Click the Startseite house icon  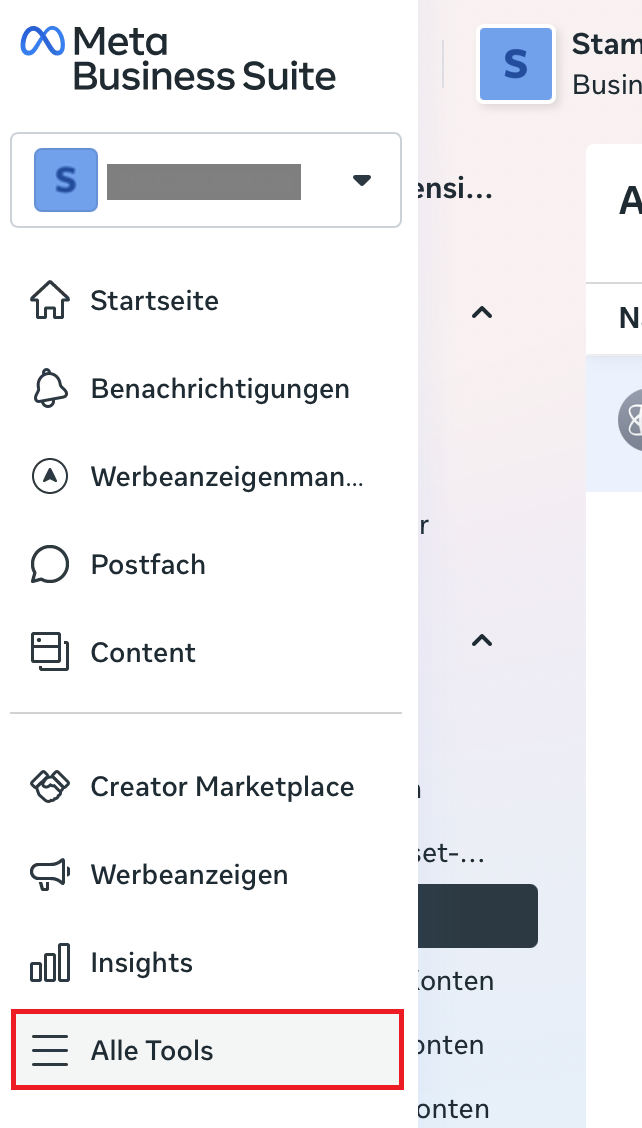click(50, 300)
